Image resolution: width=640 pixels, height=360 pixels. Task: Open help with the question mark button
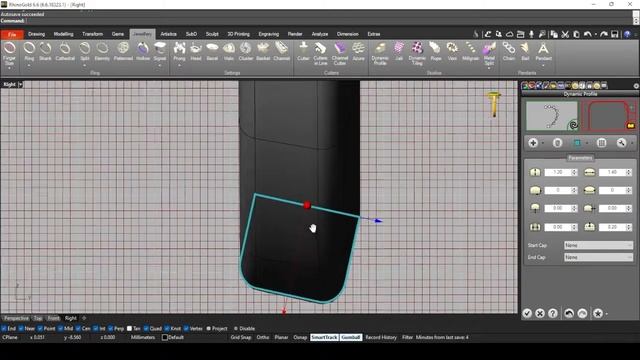pos(553,313)
